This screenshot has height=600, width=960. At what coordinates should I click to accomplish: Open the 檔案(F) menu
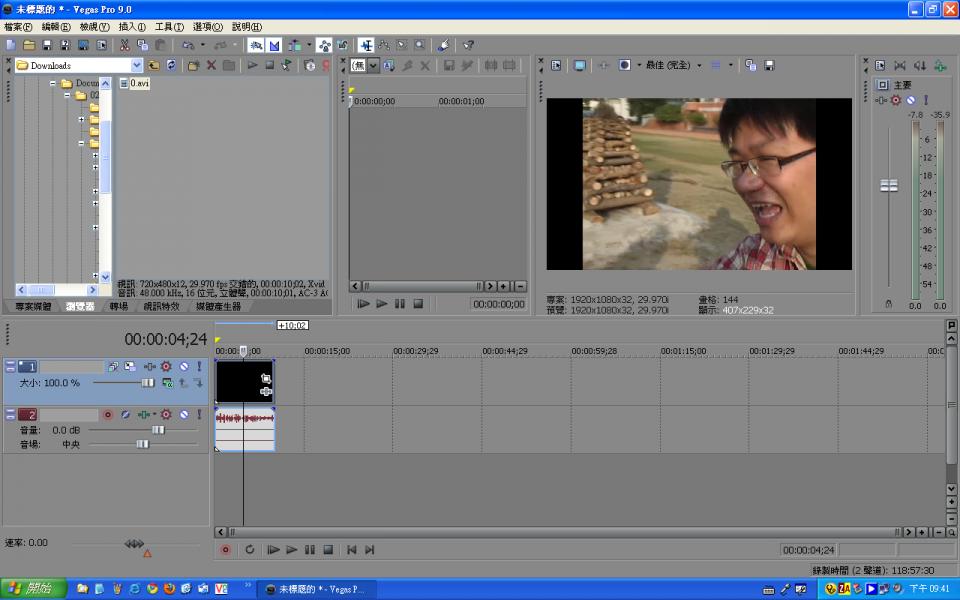coord(18,27)
